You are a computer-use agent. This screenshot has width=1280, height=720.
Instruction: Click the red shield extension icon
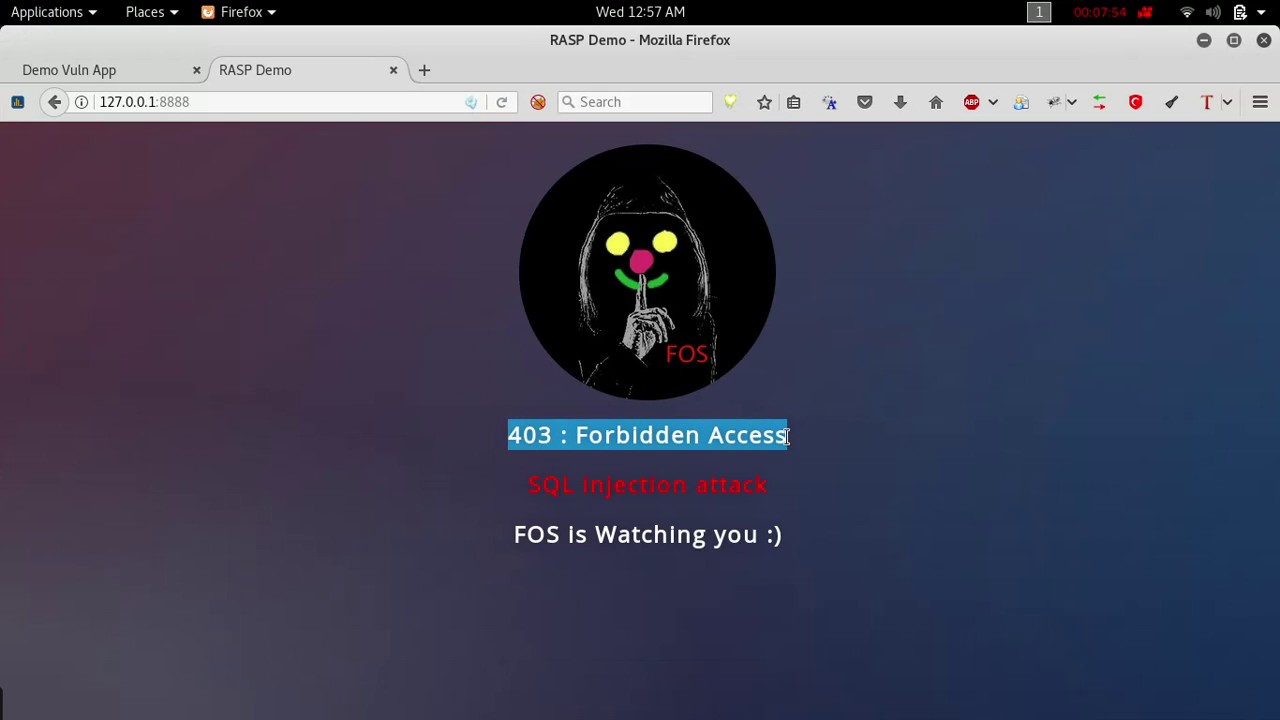pyautogui.click(x=1135, y=102)
